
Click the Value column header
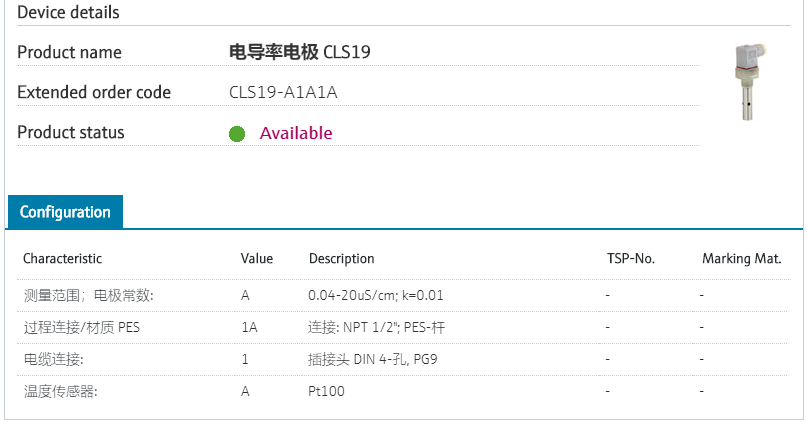[257, 259]
